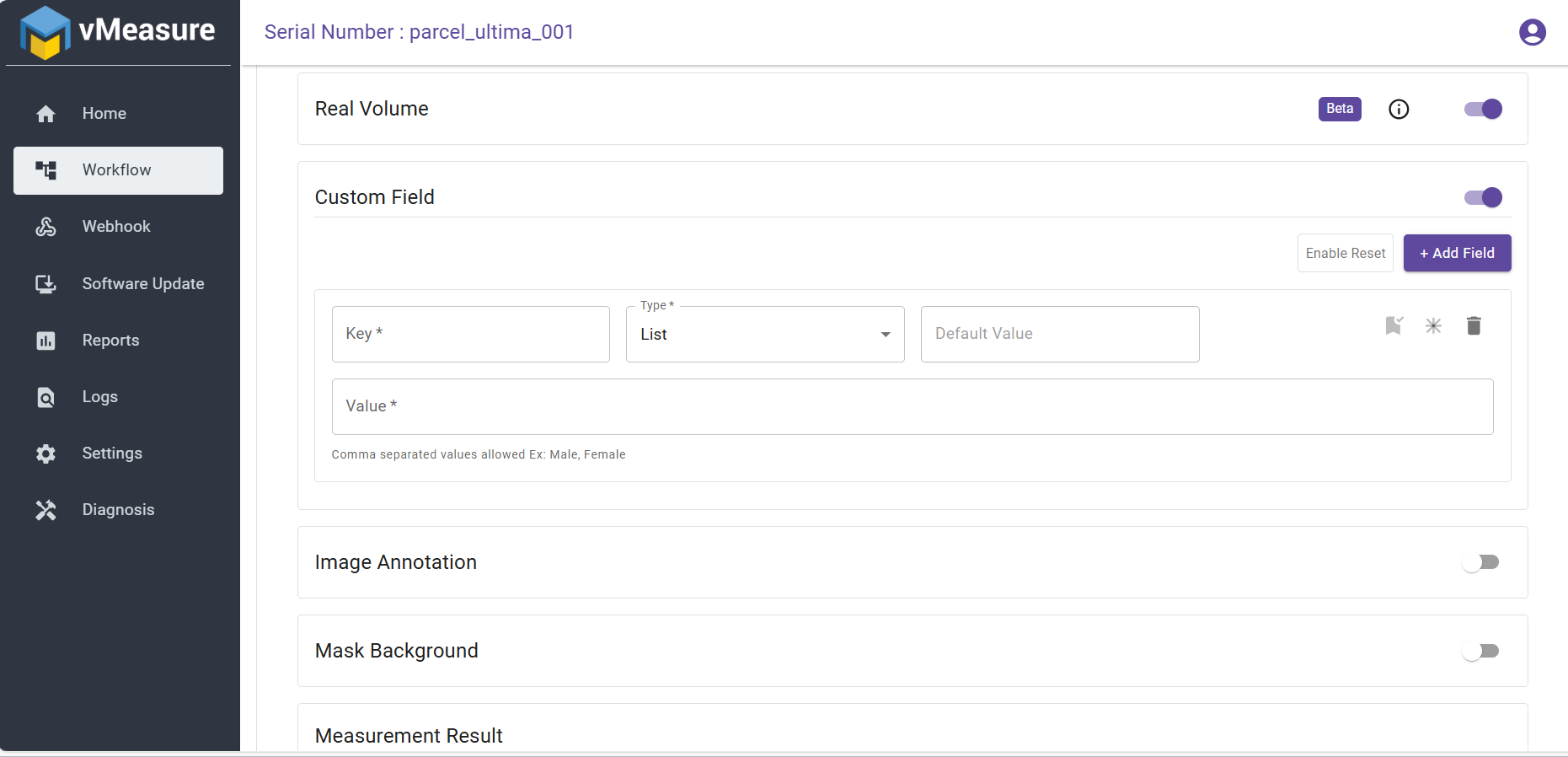
Task: Click the Webhook icon in sidebar
Action: click(46, 227)
